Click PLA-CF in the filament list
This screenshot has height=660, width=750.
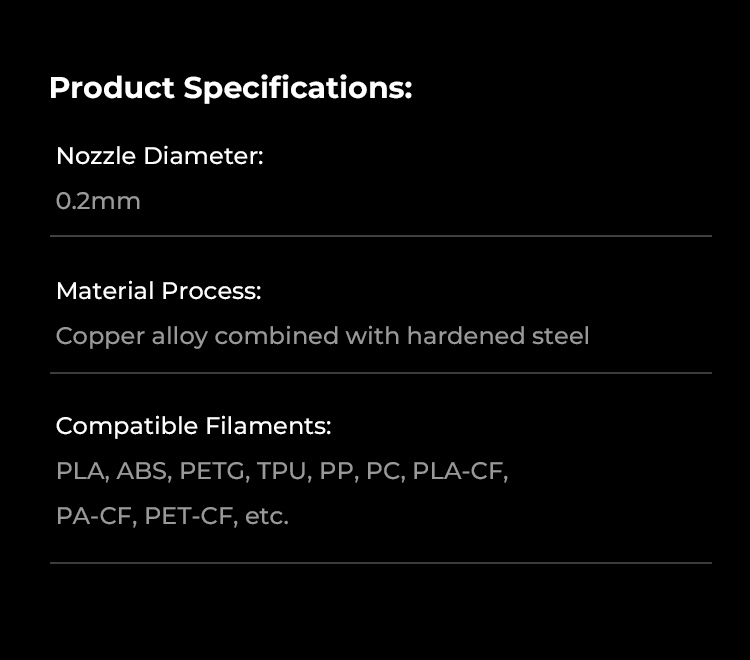pyautogui.click(x=459, y=471)
